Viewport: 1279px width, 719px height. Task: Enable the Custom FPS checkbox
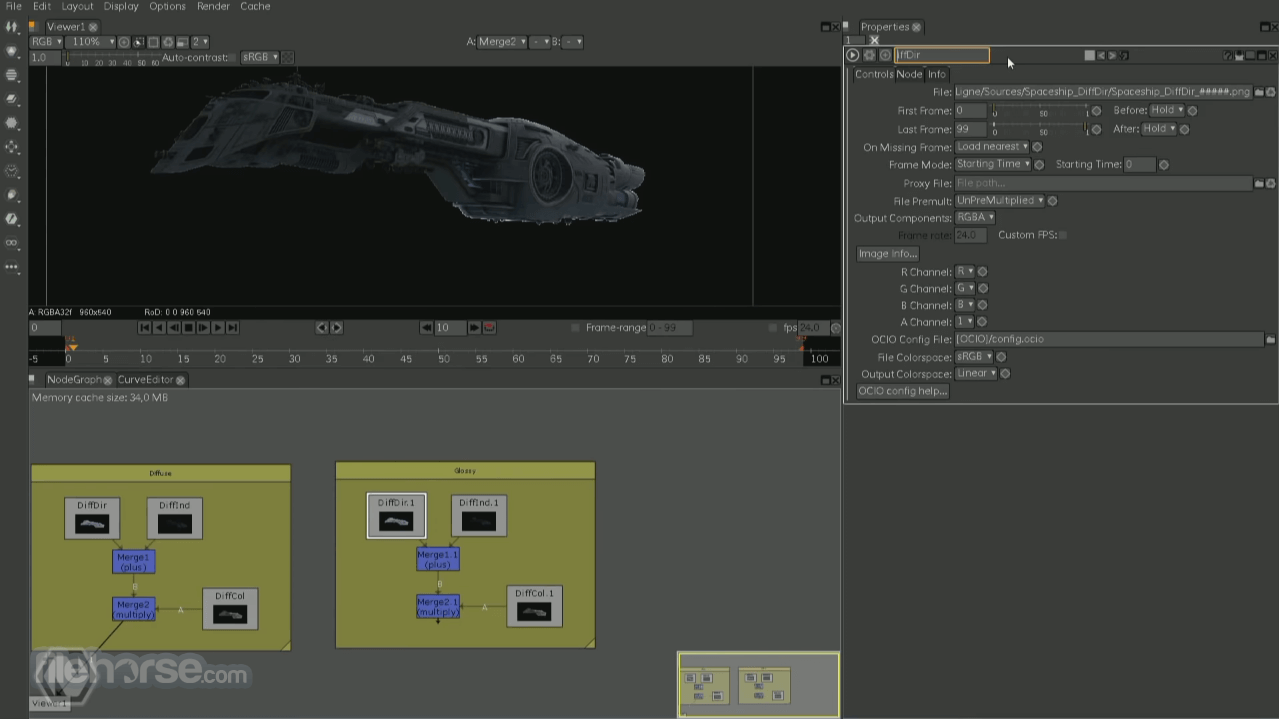point(1062,235)
